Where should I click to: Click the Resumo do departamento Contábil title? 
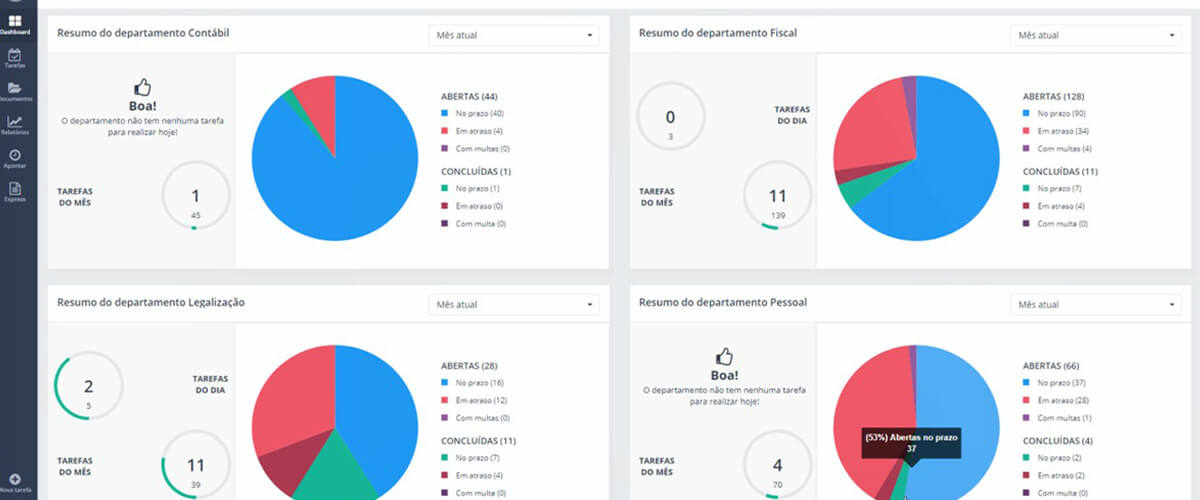143,33
